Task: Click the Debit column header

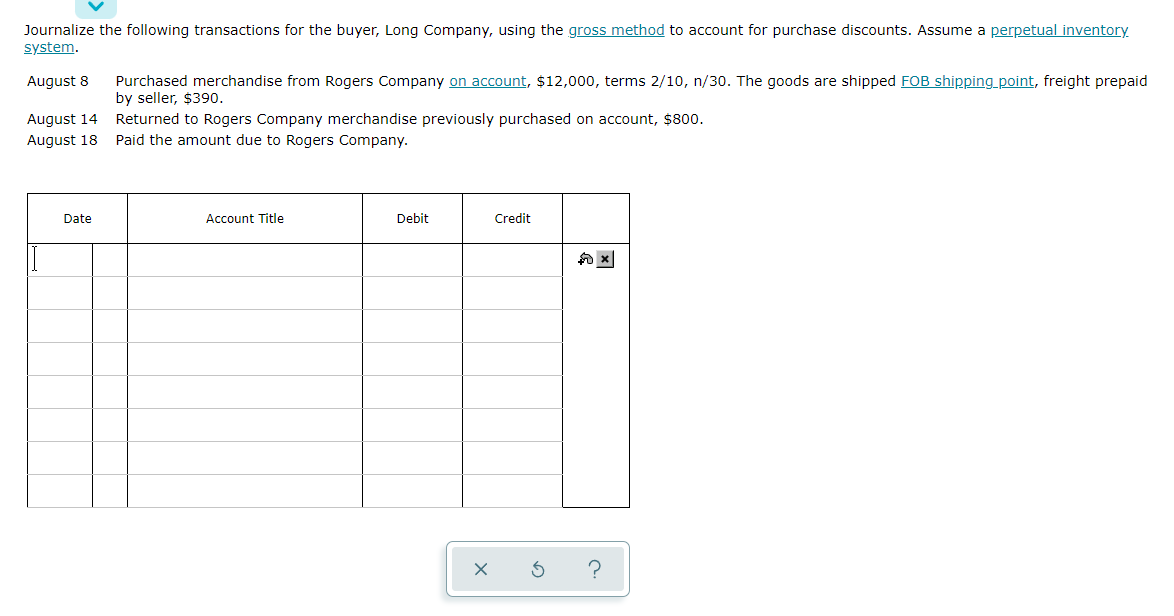Action: [411, 218]
